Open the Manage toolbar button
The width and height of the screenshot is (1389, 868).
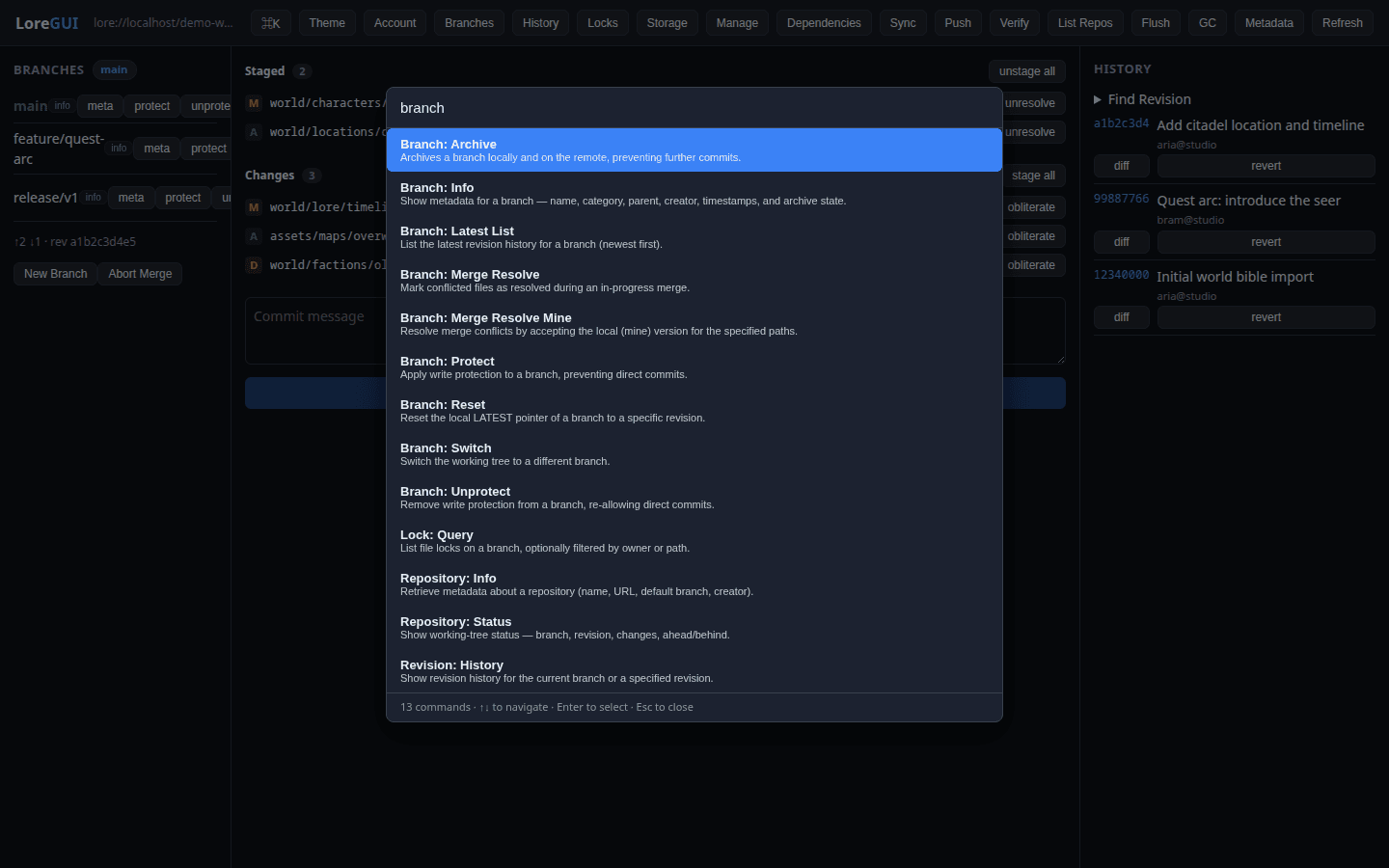pyautogui.click(x=737, y=23)
